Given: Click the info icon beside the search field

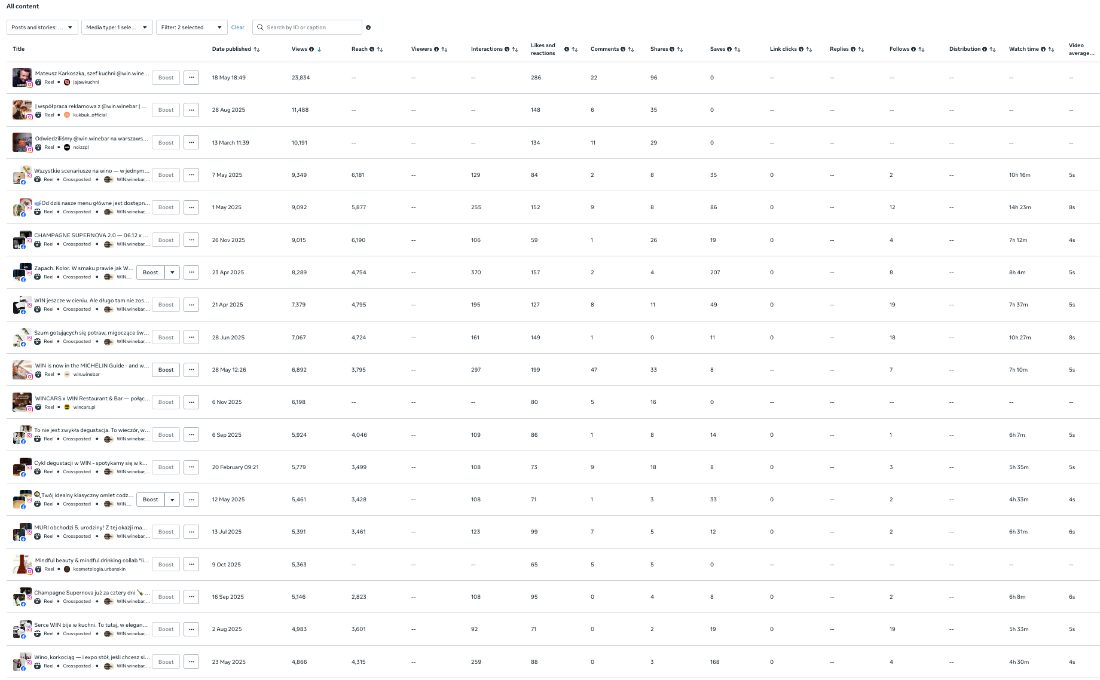Looking at the screenshot, I should 368,27.
